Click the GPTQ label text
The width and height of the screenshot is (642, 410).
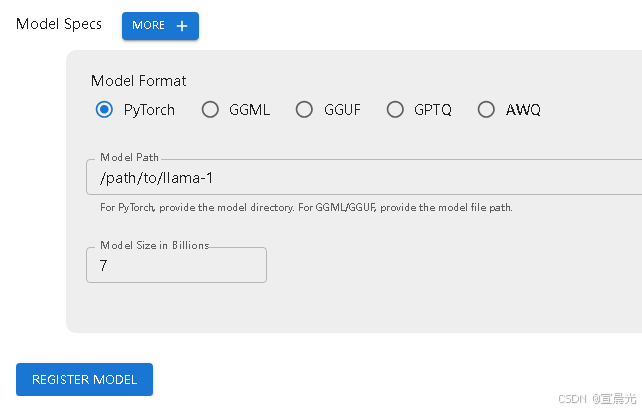click(x=433, y=110)
